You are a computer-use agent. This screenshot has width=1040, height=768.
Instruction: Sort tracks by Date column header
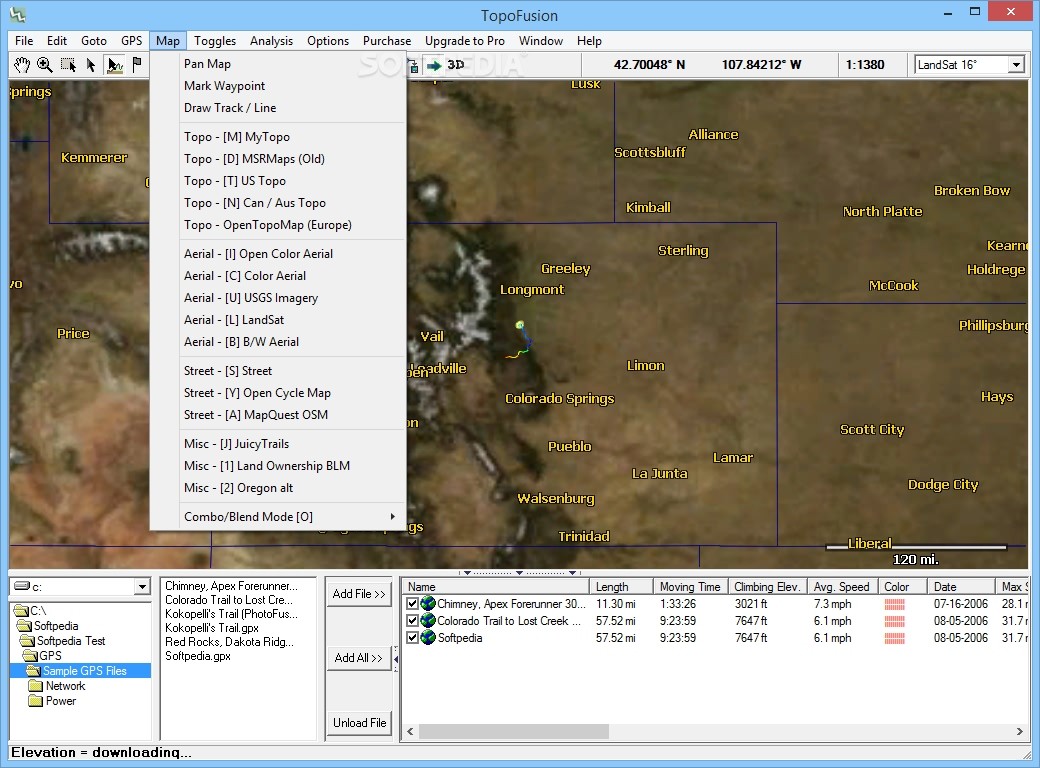click(x=961, y=587)
